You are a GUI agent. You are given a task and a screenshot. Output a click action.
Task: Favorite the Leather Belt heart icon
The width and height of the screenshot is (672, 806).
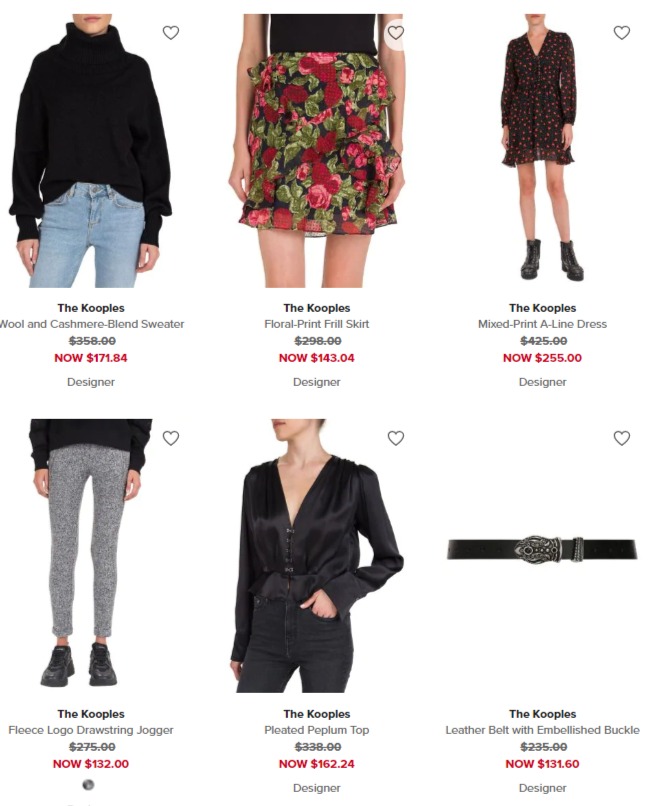click(622, 438)
